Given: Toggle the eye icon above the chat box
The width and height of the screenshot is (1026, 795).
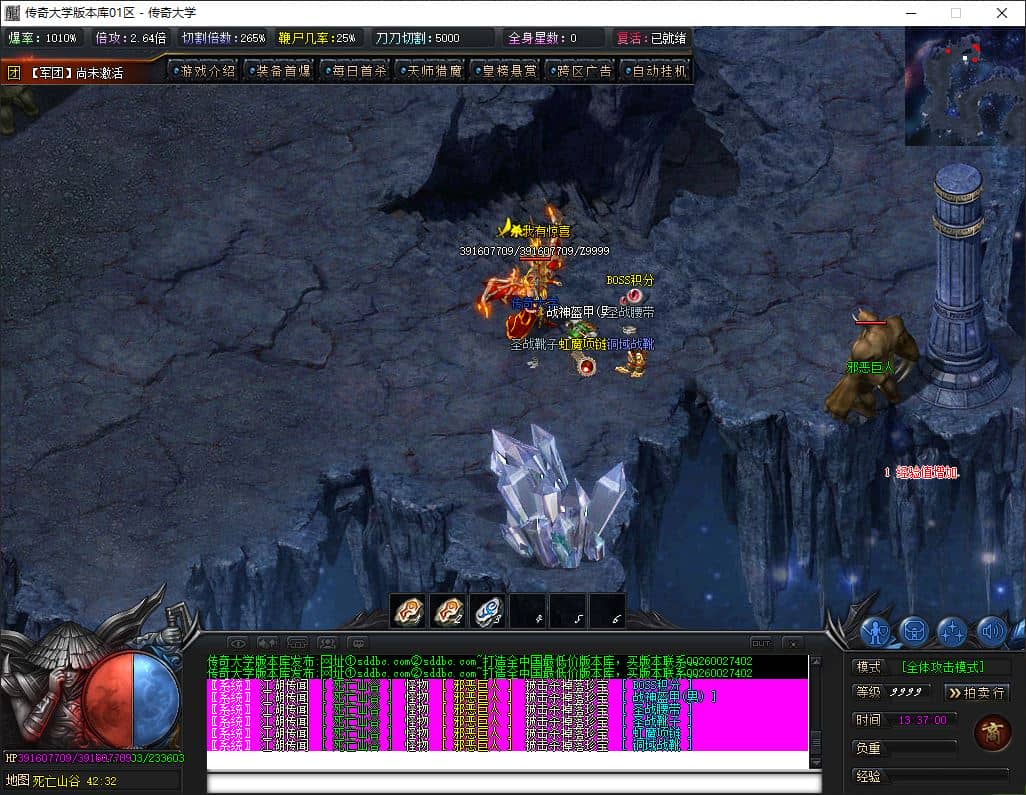Looking at the screenshot, I should point(238,643).
